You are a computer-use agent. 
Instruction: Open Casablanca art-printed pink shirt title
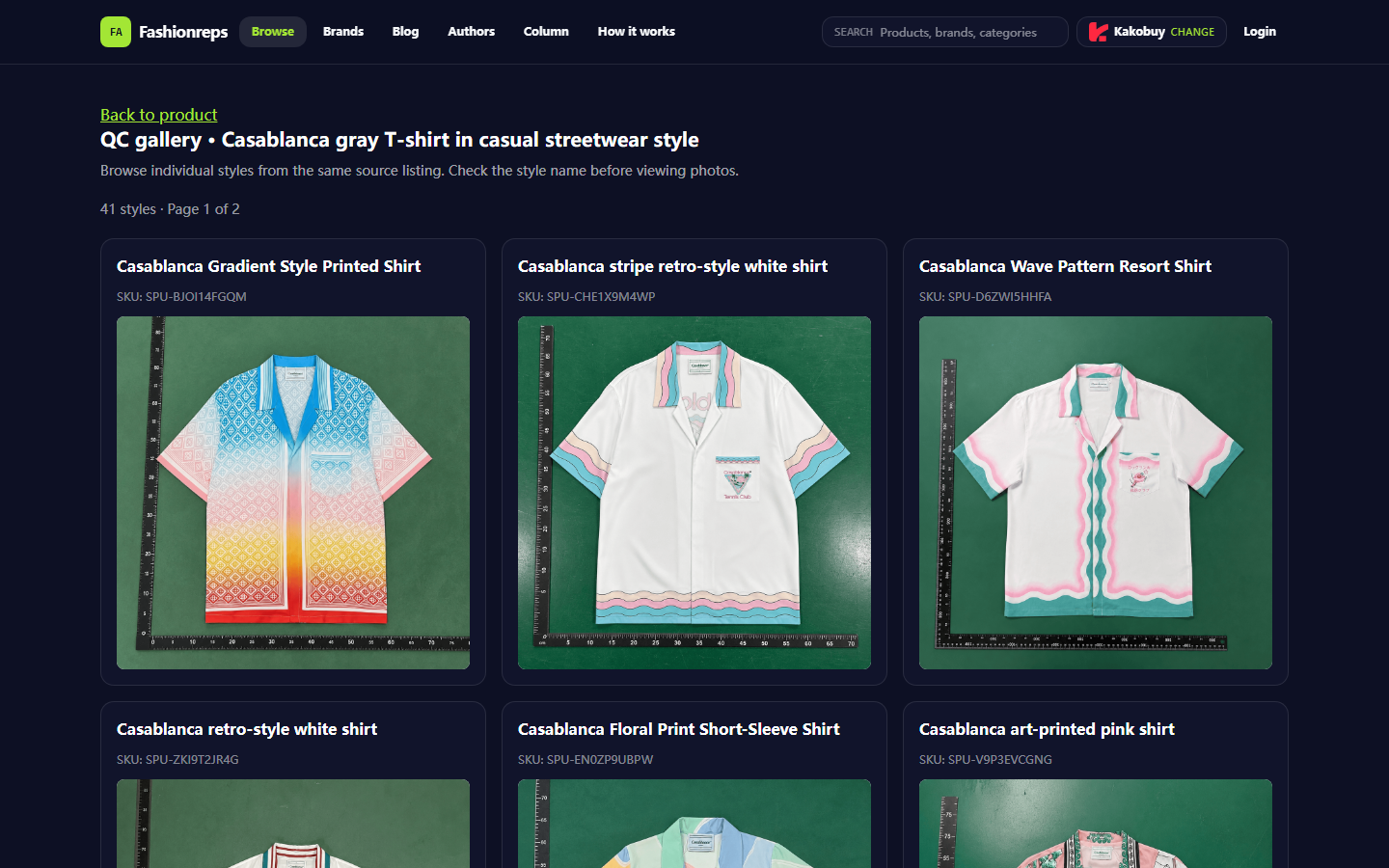pyautogui.click(x=1047, y=729)
